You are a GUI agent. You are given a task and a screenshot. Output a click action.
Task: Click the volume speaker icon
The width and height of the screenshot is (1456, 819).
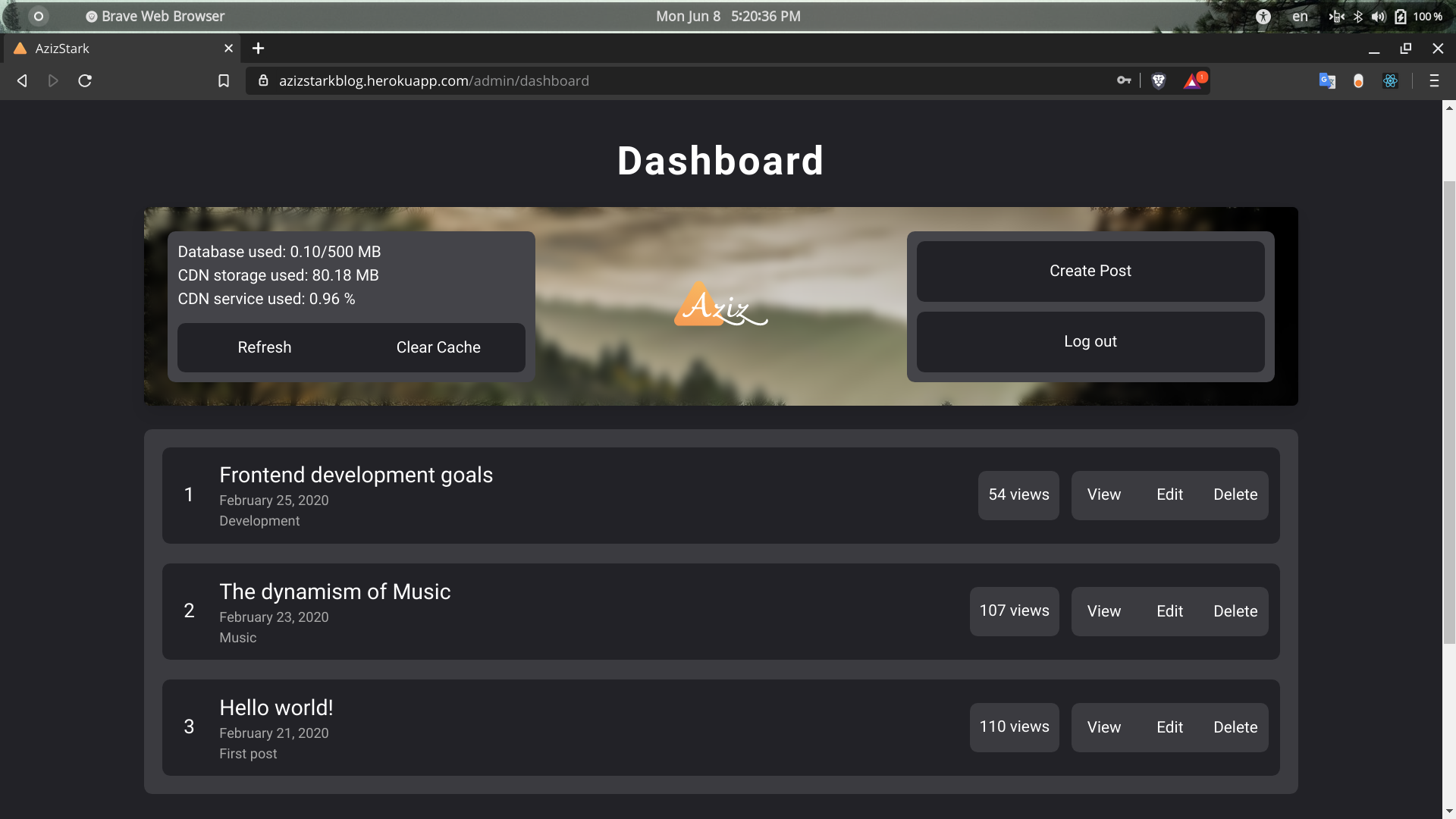[x=1378, y=16]
